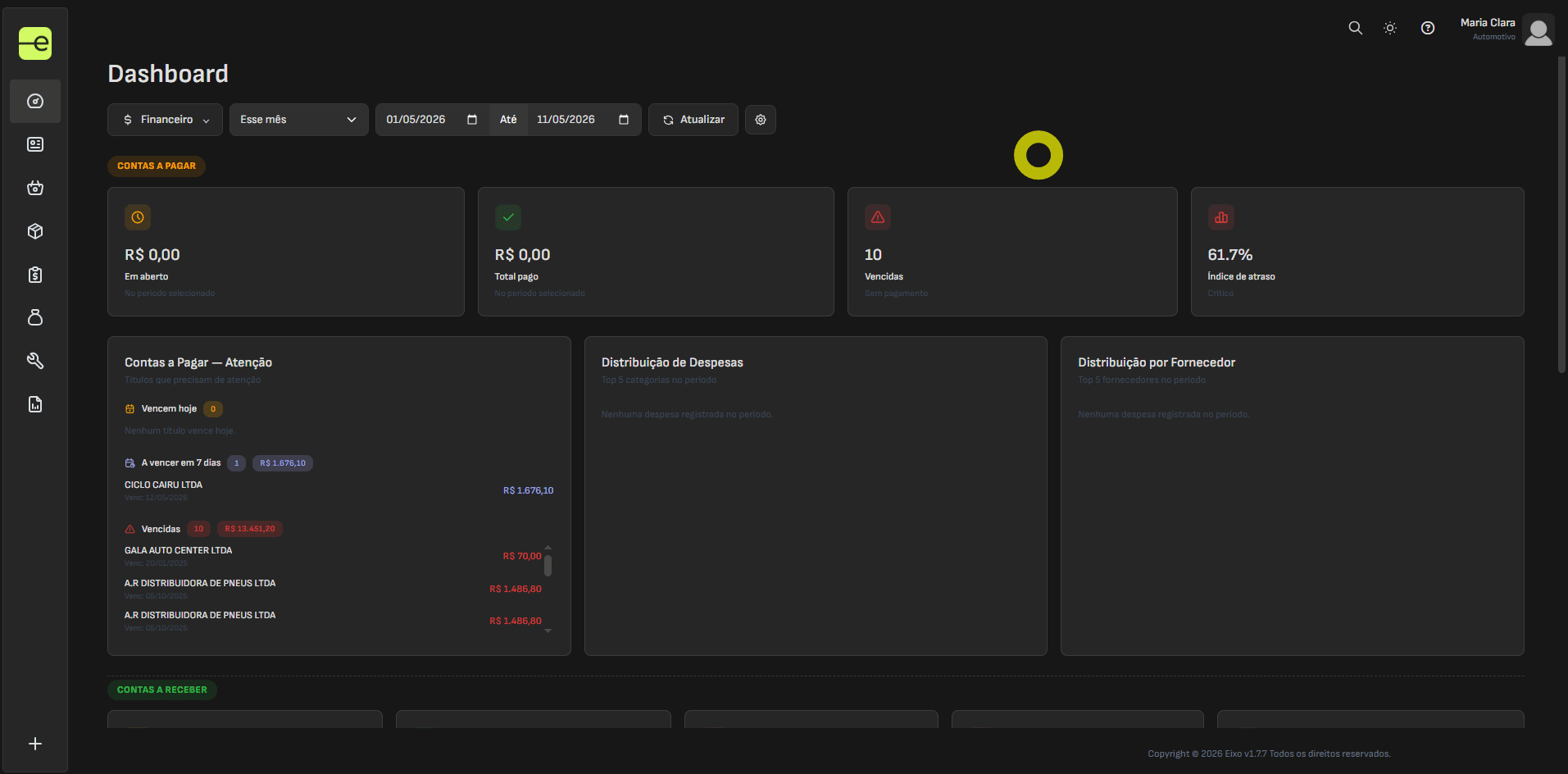Open the contacts card sidebar icon

click(x=35, y=144)
